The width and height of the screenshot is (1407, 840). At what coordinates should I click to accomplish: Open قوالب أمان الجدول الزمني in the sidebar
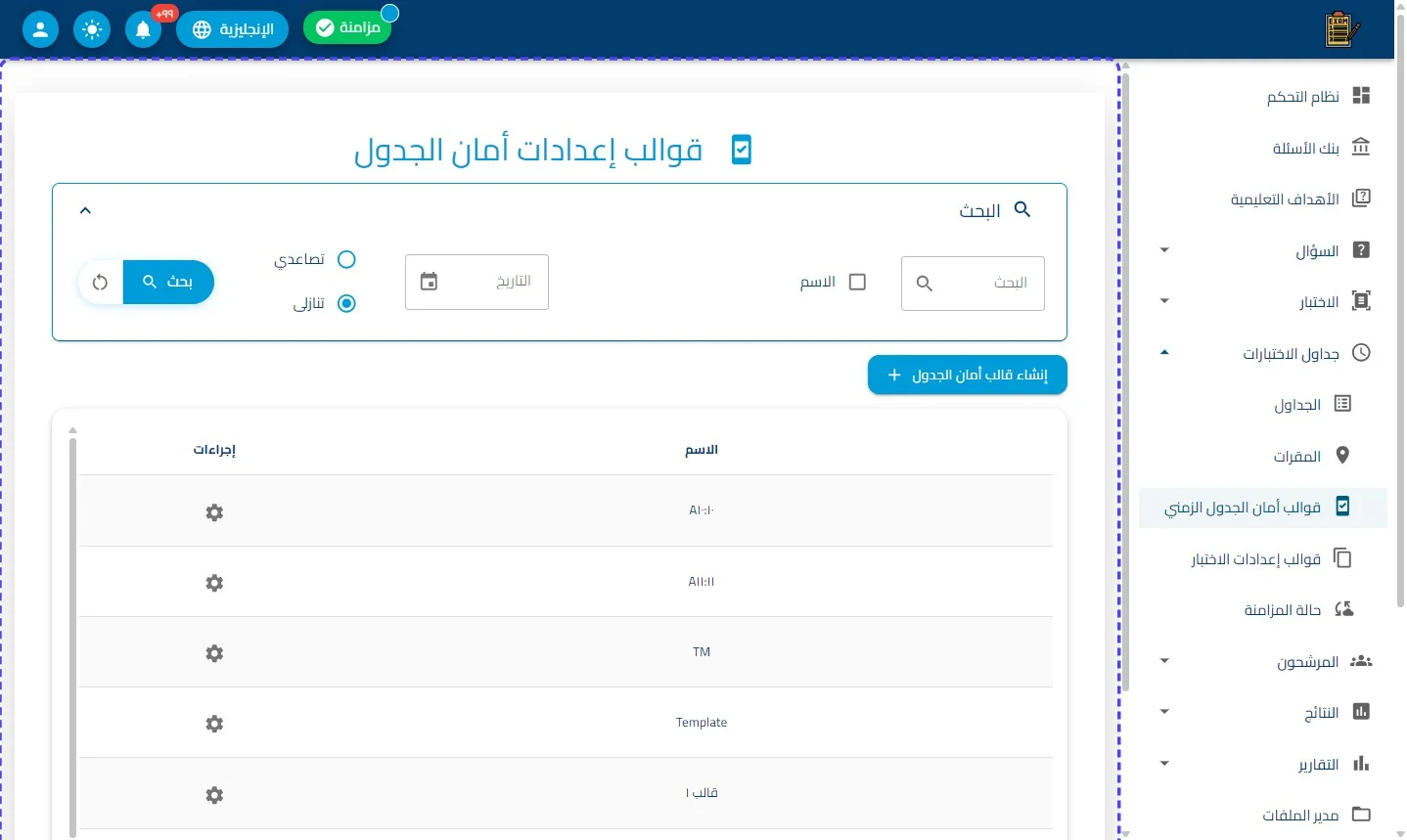pos(1262,508)
